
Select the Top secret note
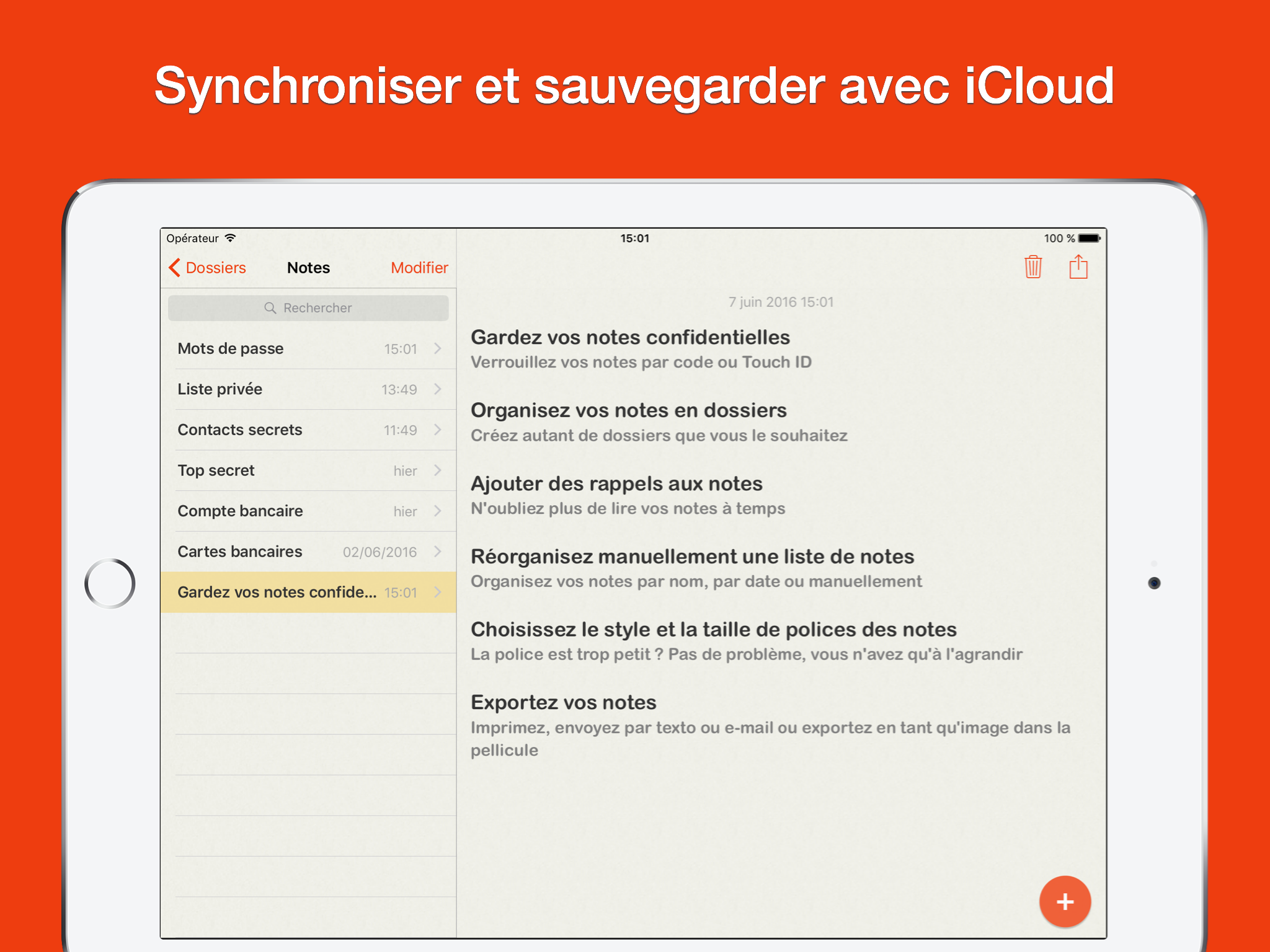tap(216, 470)
